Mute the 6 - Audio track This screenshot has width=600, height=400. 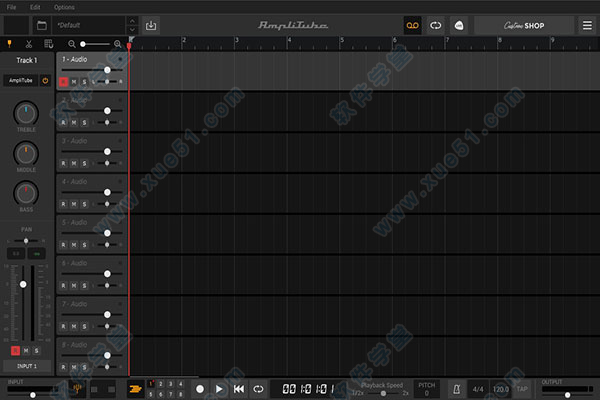74,286
